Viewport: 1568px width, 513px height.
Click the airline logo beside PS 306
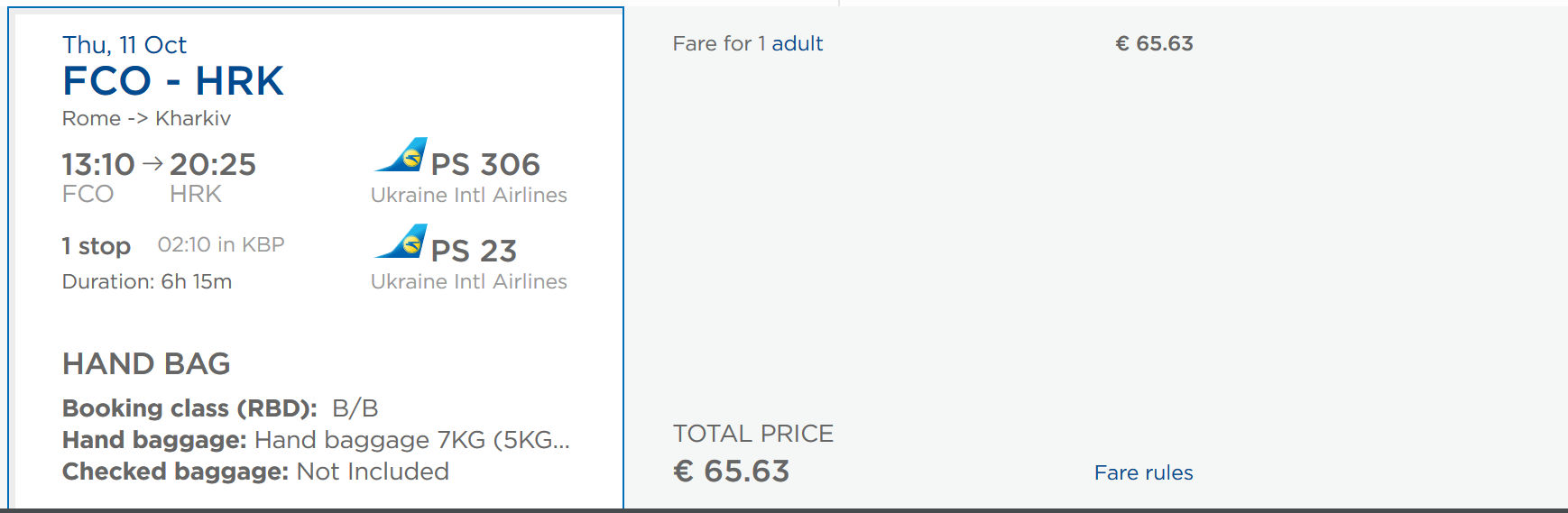point(401,155)
